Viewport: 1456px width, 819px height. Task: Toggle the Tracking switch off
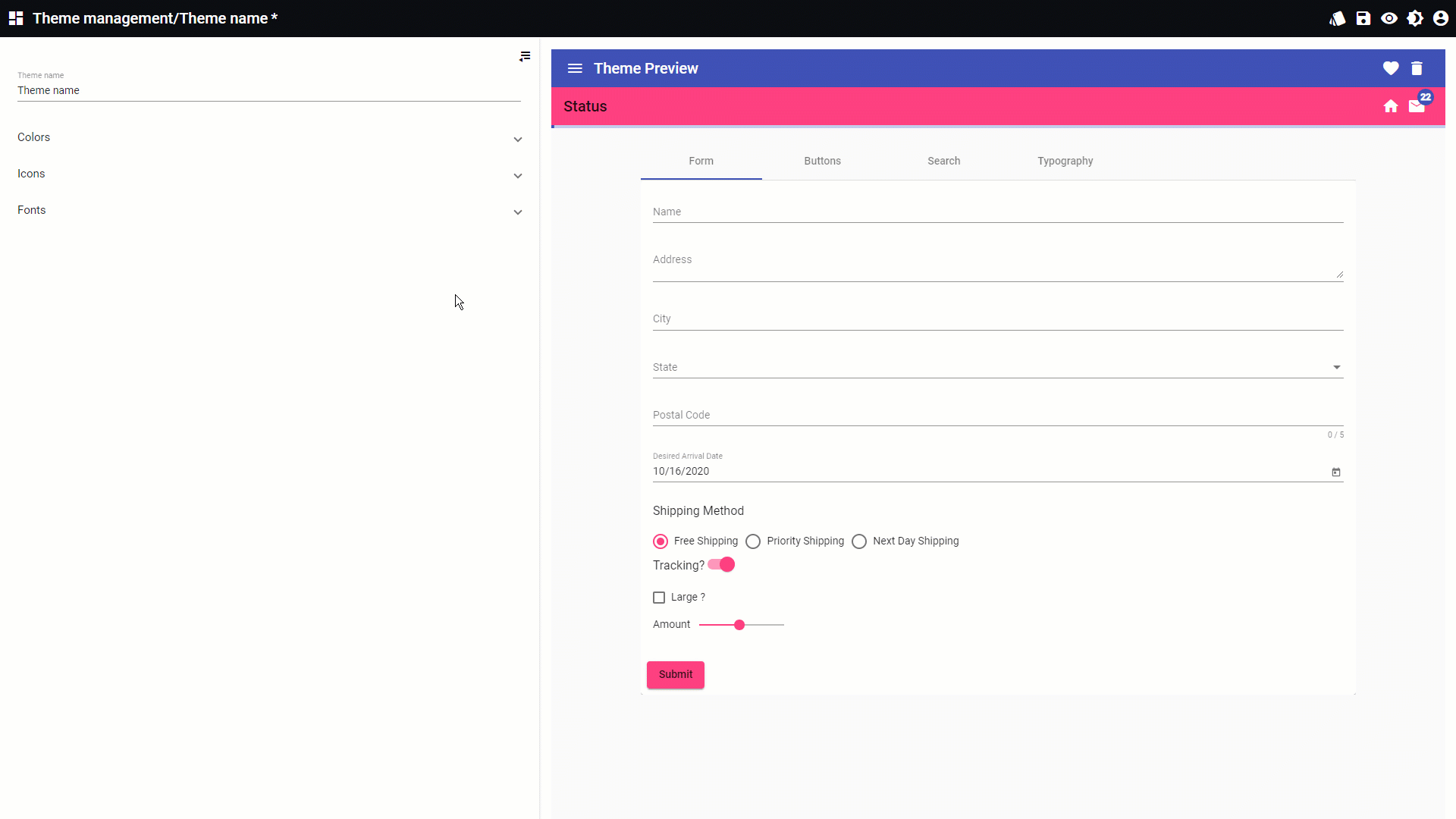pyautogui.click(x=721, y=565)
